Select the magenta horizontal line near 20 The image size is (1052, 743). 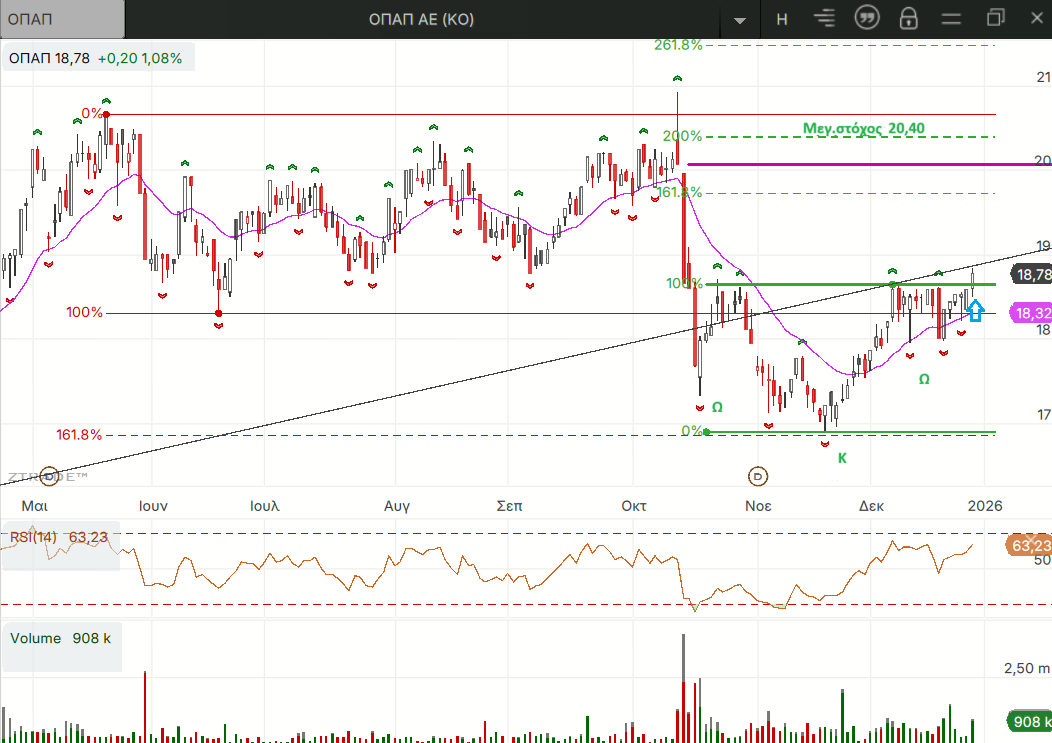pos(860,164)
